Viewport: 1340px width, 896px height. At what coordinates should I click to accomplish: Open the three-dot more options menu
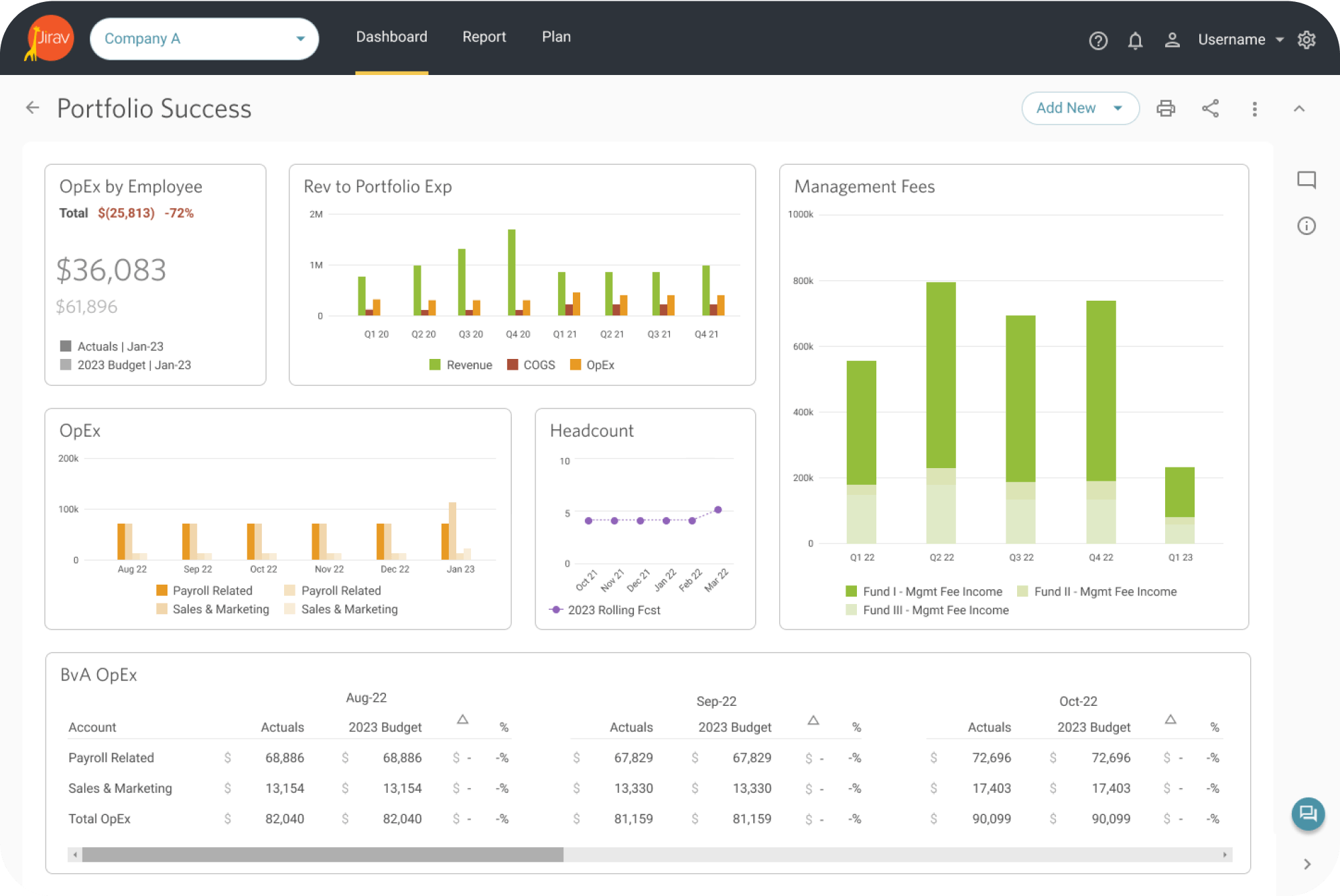click(x=1255, y=108)
